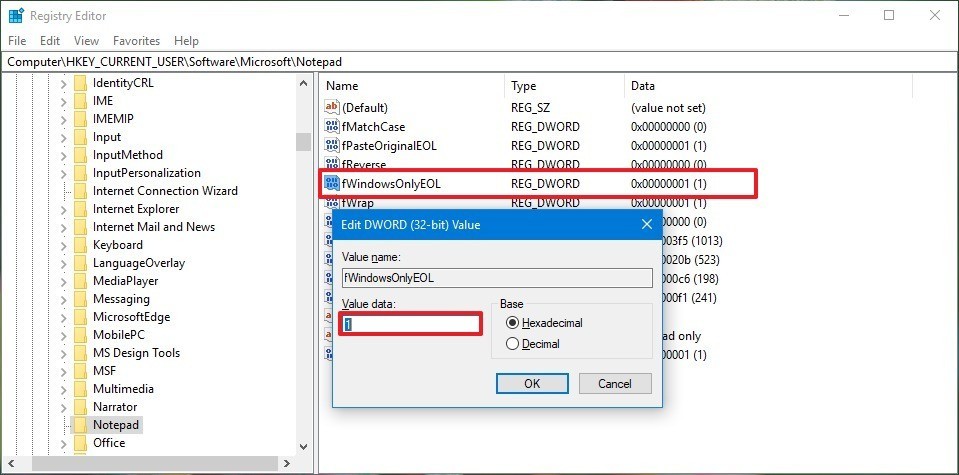Click the tree pane scroll up arrow
959x475 pixels.
pos(304,83)
